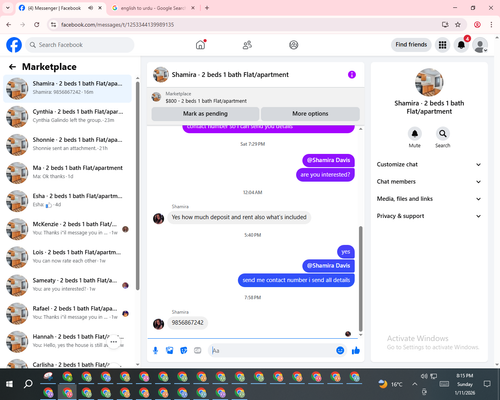500x400 pixels.
Task: Open listing thumbnail in right info panel
Action: point(429,82)
